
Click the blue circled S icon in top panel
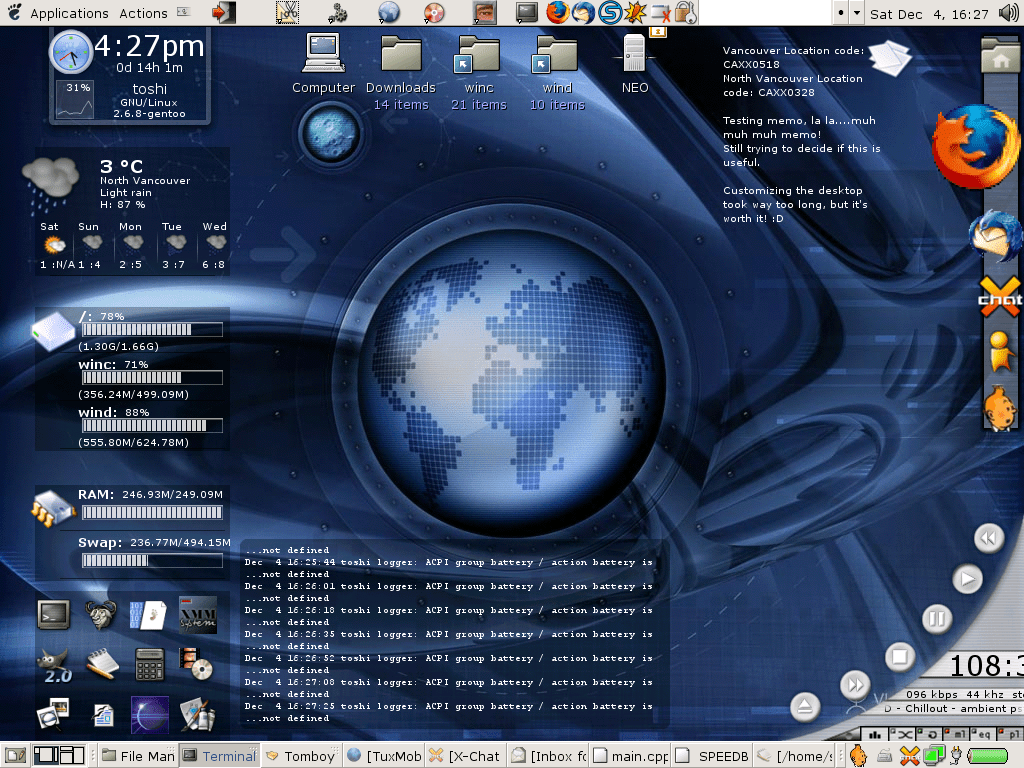[609, 12]
